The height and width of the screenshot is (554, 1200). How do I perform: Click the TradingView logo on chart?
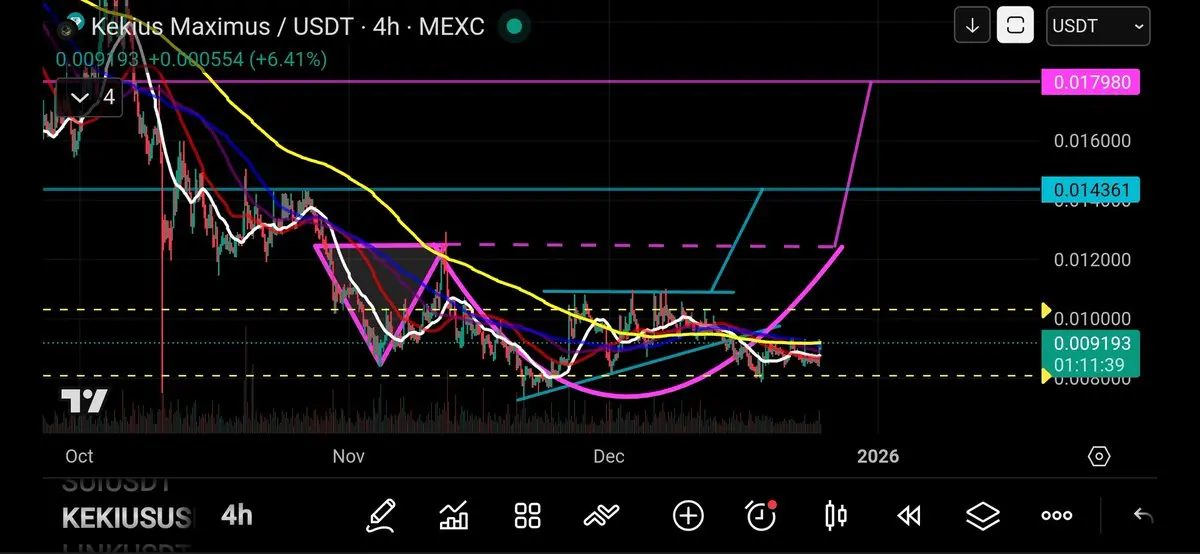coord(84,402)
